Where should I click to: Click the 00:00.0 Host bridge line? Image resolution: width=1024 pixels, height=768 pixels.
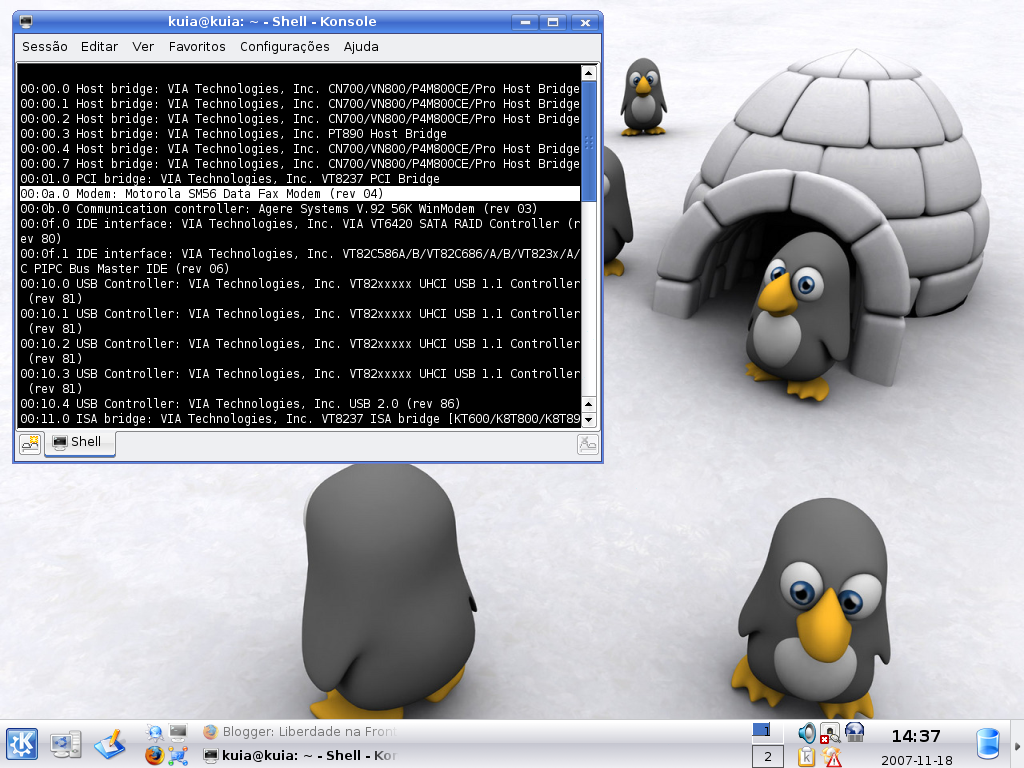pos(300,89)
